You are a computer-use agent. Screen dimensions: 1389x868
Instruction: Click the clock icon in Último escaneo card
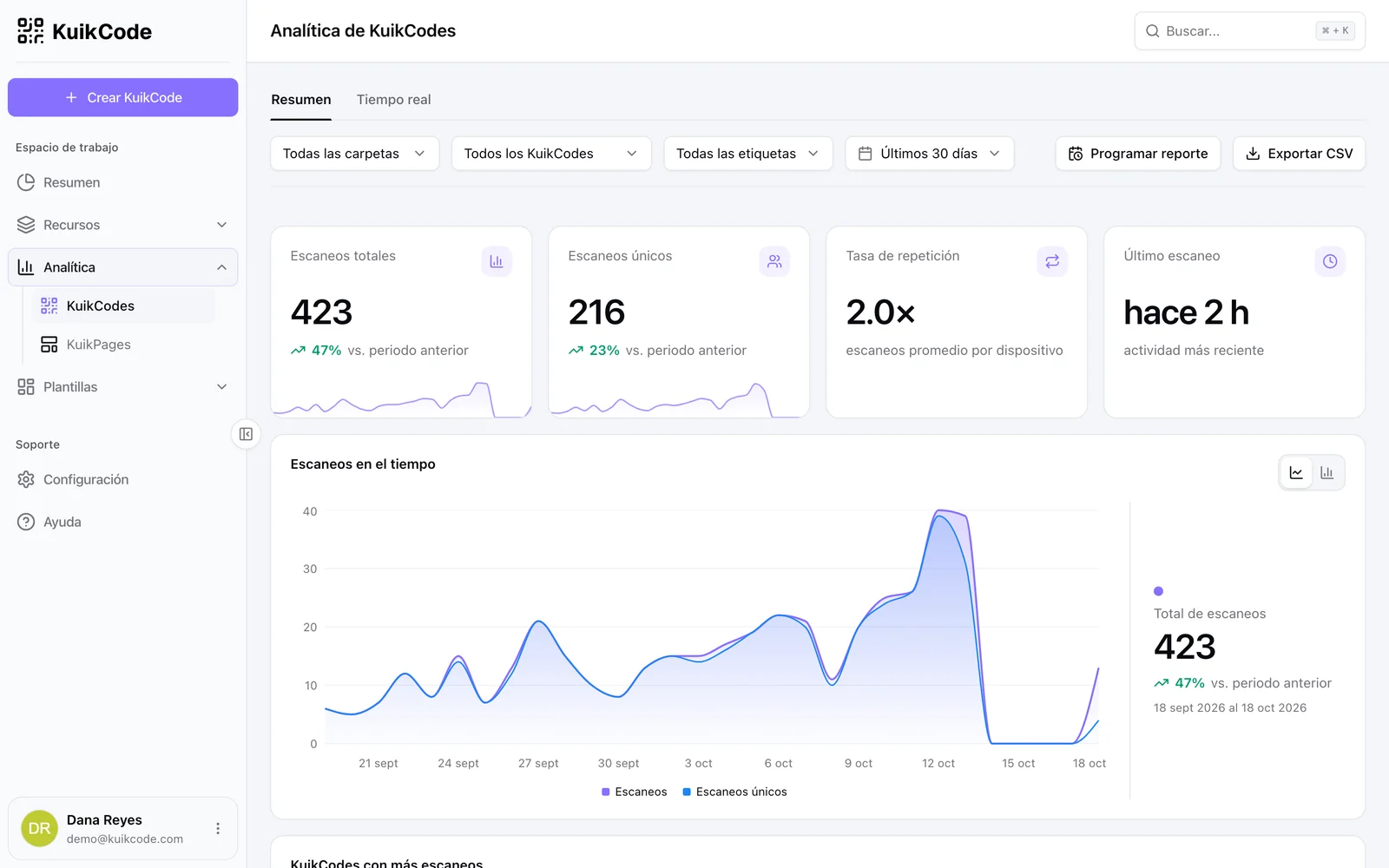point(1330,261)
